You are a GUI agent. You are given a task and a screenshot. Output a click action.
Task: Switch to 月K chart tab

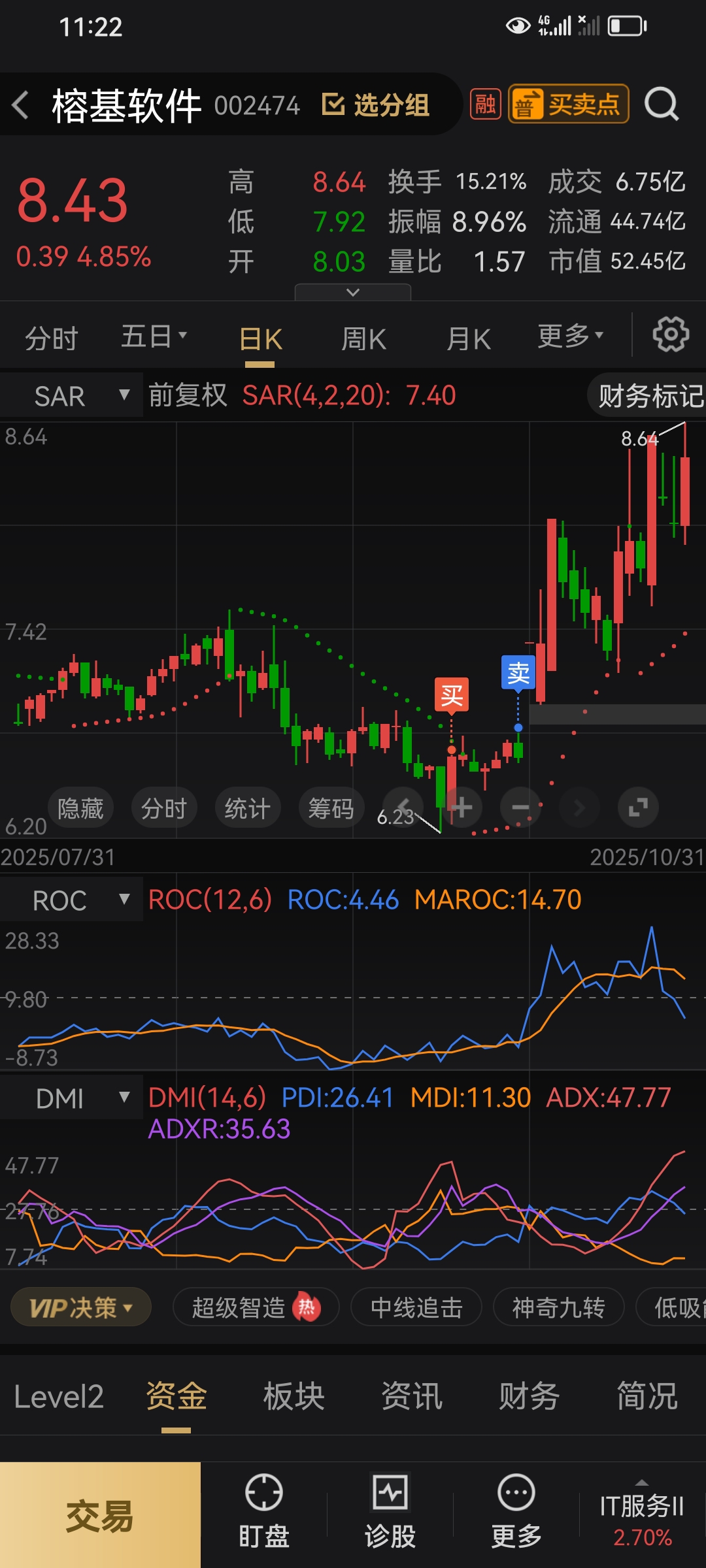click(x=468, y=339)
